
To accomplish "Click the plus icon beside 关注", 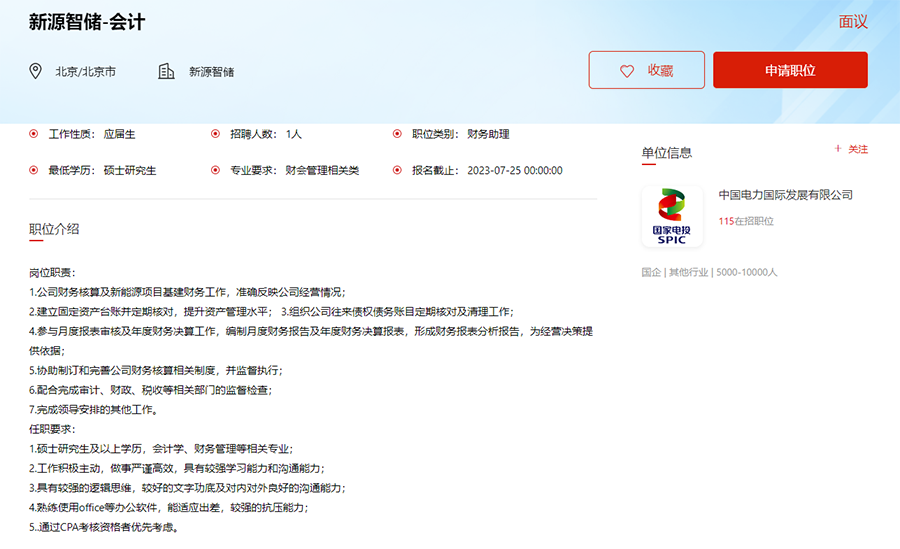I will pyautogui.click(x=838, y=149).
